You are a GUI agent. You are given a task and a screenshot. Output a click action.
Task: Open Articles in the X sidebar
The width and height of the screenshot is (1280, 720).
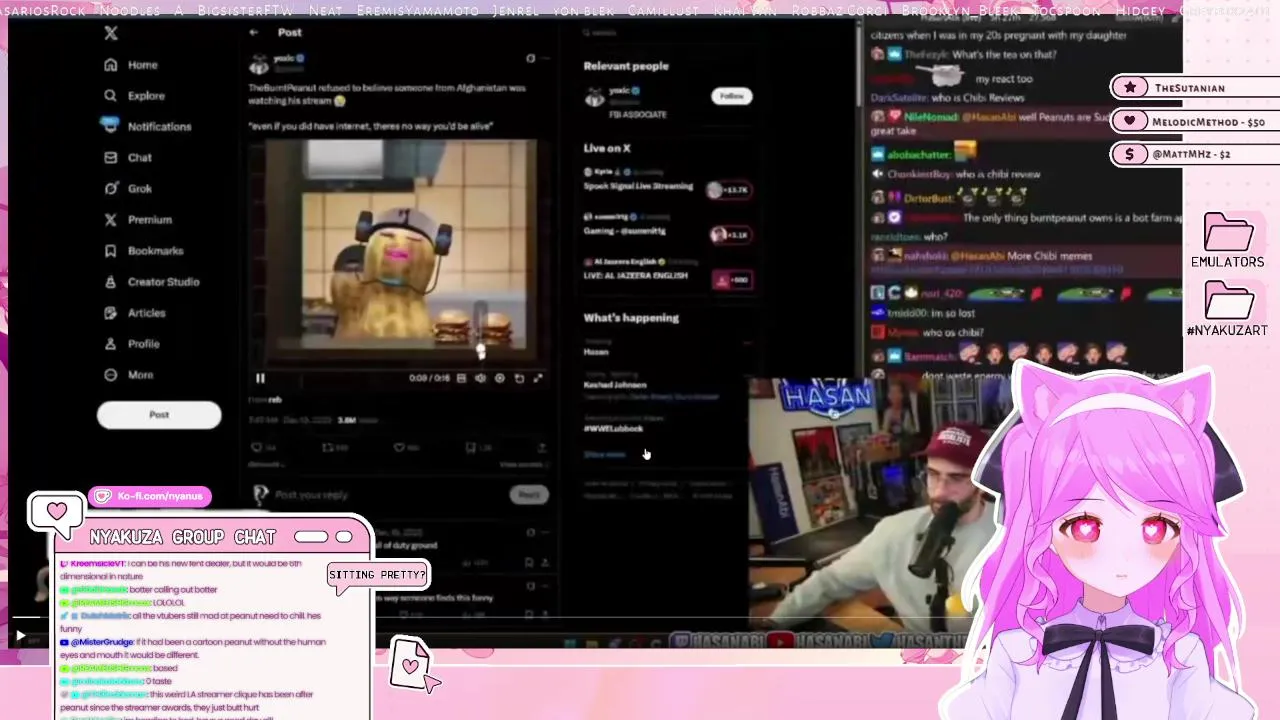135,313
